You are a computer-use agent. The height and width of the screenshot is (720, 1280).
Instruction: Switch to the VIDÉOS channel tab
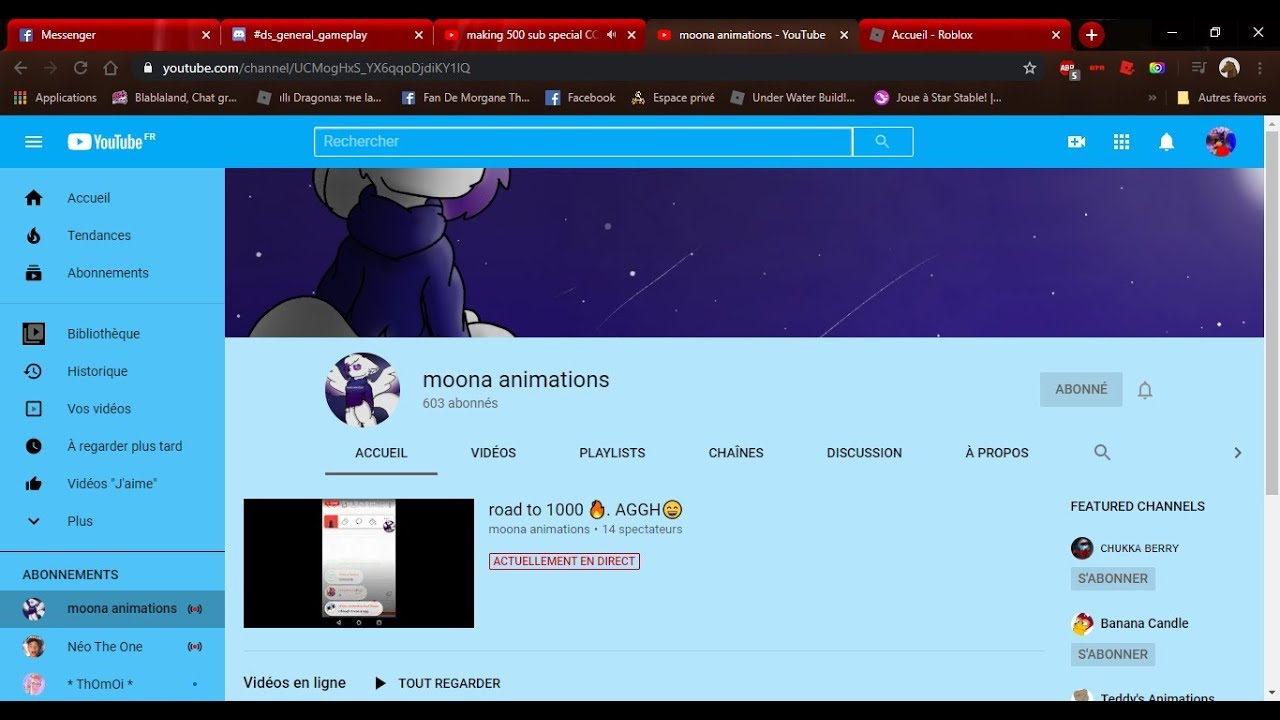click(493, 453)
